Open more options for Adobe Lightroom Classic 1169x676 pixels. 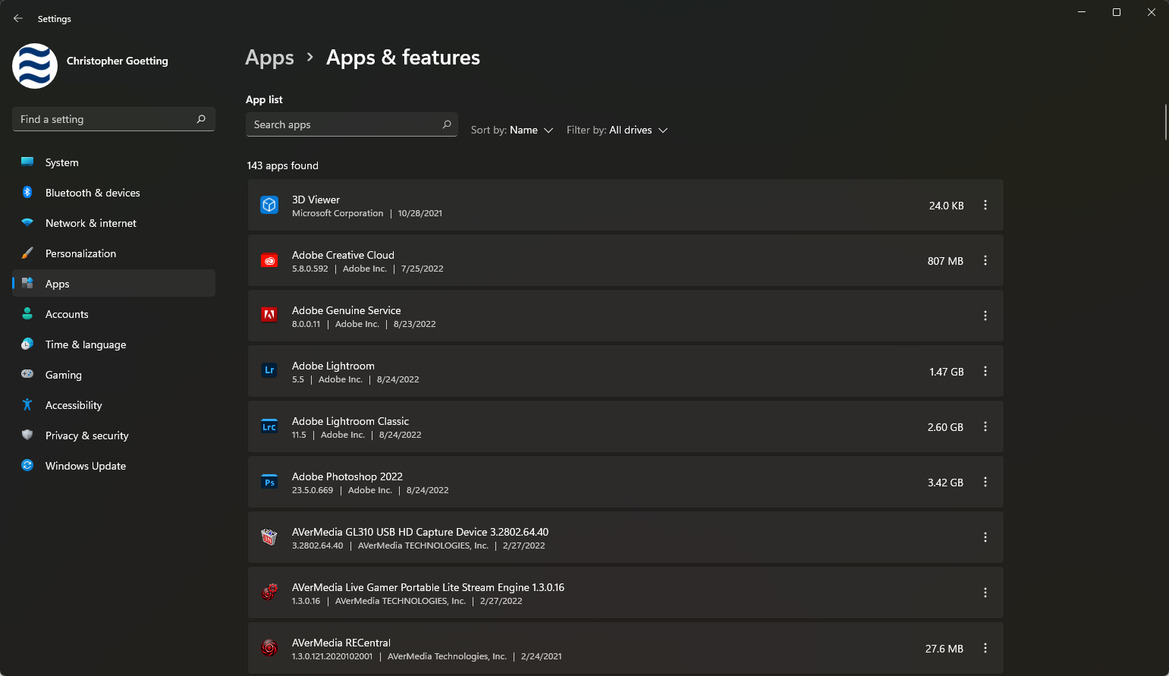985,427
